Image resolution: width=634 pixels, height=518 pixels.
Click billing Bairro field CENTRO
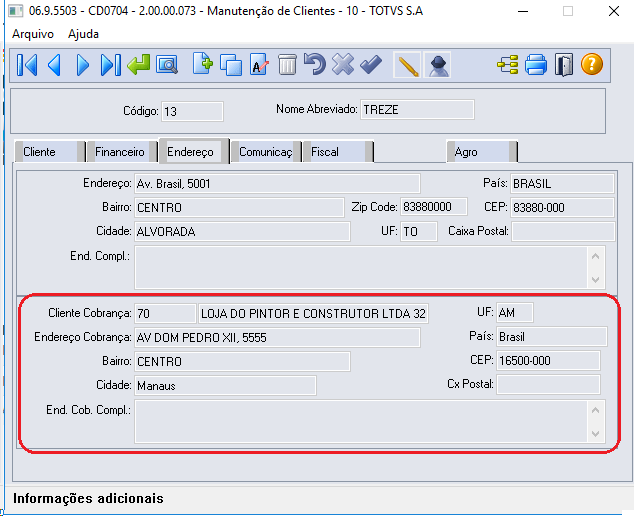click(x=243, y=361)
